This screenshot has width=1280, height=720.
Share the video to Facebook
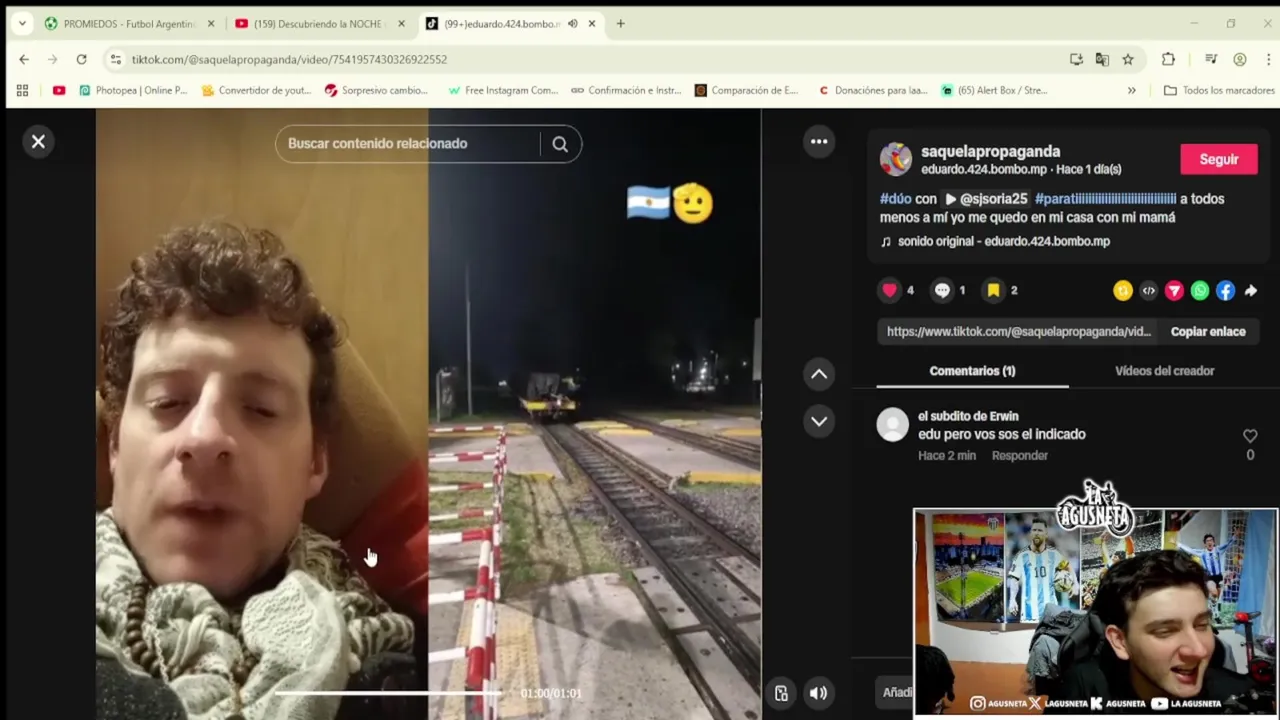tap(1225, 291)
